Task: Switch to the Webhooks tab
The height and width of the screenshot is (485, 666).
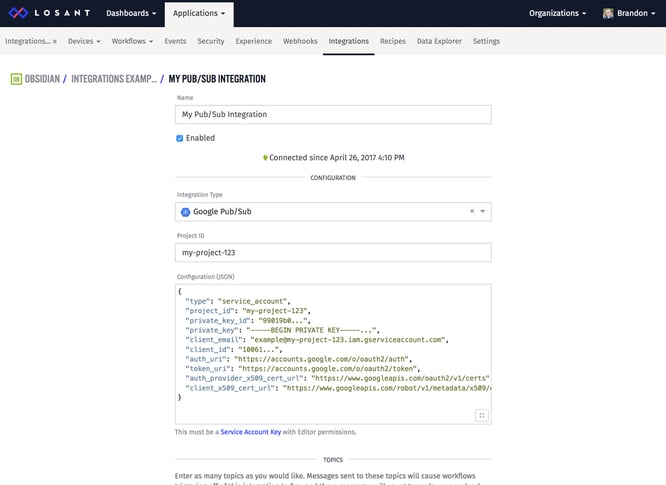Action: click(300, 41)
